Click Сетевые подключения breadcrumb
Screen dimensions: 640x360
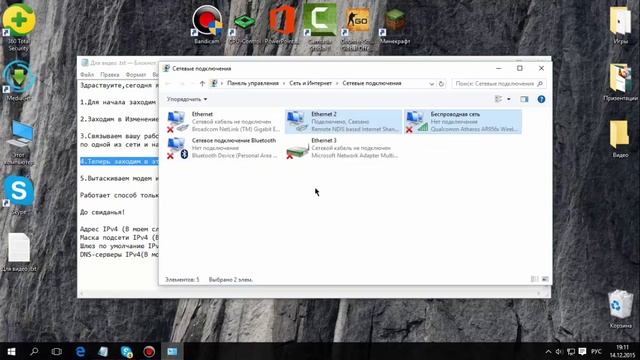click(x=372, y=83)
